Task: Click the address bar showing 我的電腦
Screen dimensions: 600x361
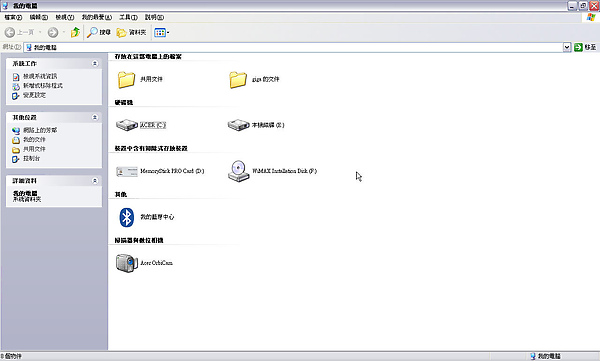Action: pos(293,47)
